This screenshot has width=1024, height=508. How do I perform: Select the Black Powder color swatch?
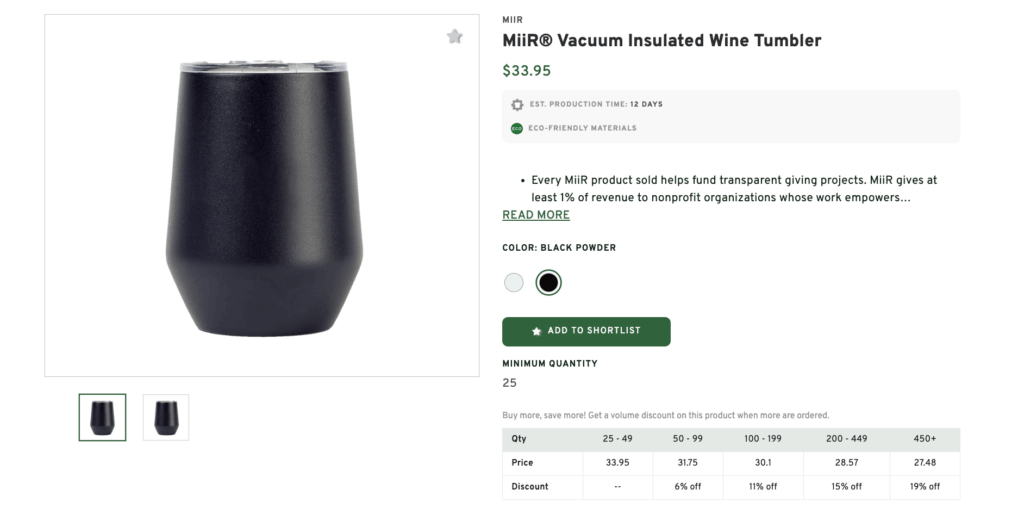[x=548, y=283]
